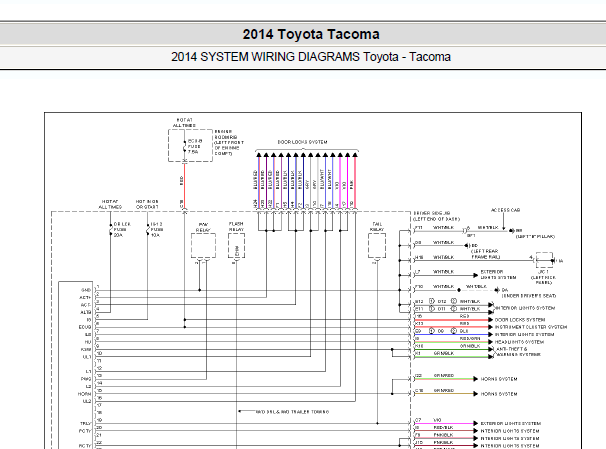Select the HEADLIGHTS SYSTEM label
The height and width of the screenshot is (449, 606).
[x=519, y=342]
